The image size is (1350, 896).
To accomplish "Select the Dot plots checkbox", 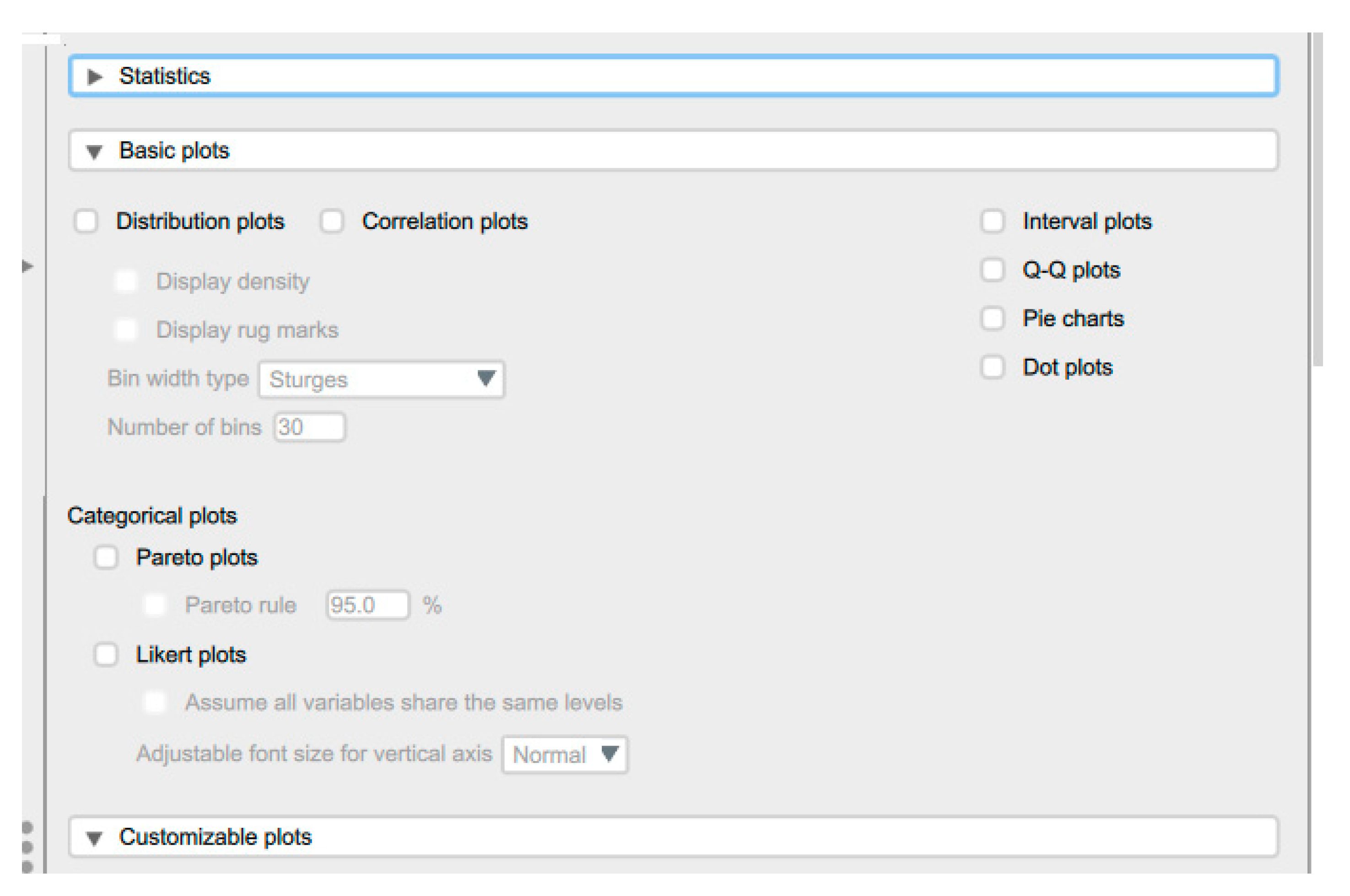I will (992, 367).
